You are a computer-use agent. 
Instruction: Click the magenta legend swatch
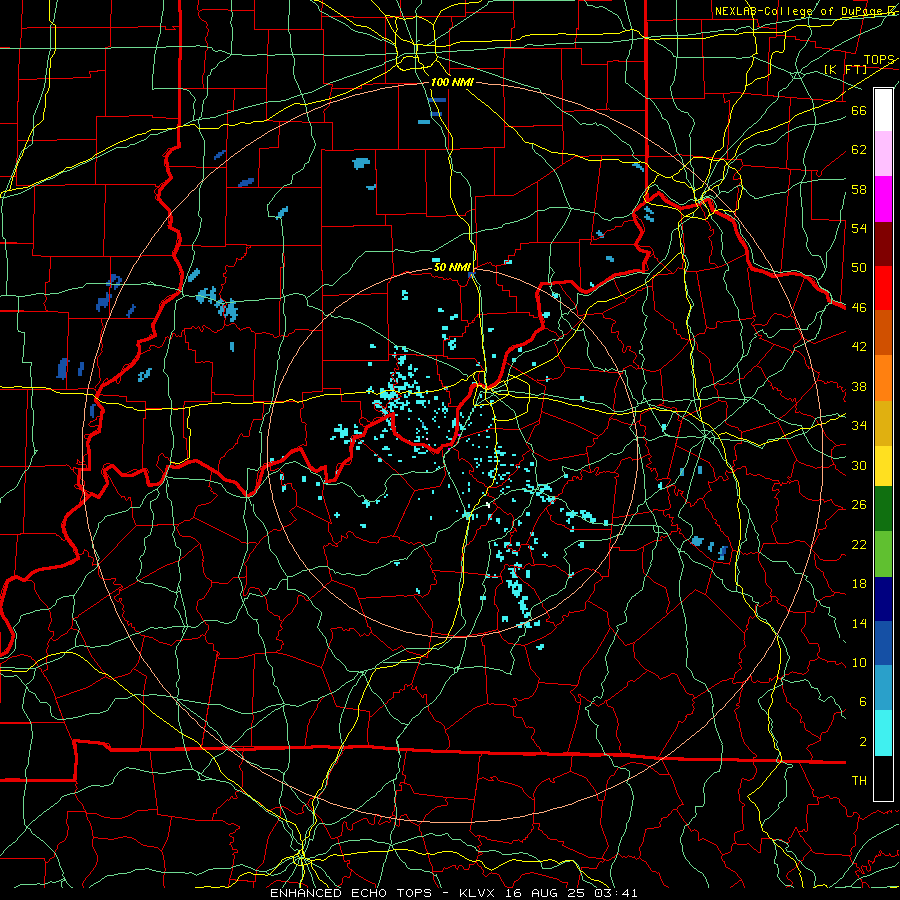tap(883, 199)
